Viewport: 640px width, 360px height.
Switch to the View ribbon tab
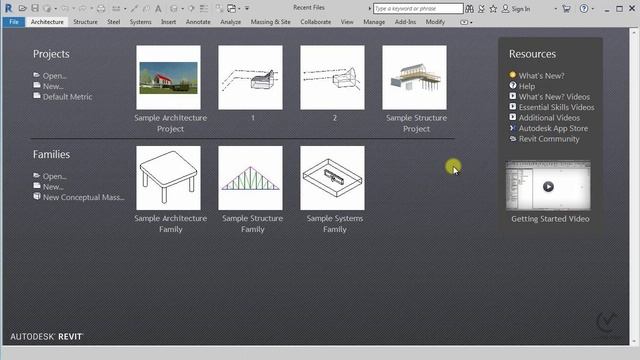tap(347, 22)
